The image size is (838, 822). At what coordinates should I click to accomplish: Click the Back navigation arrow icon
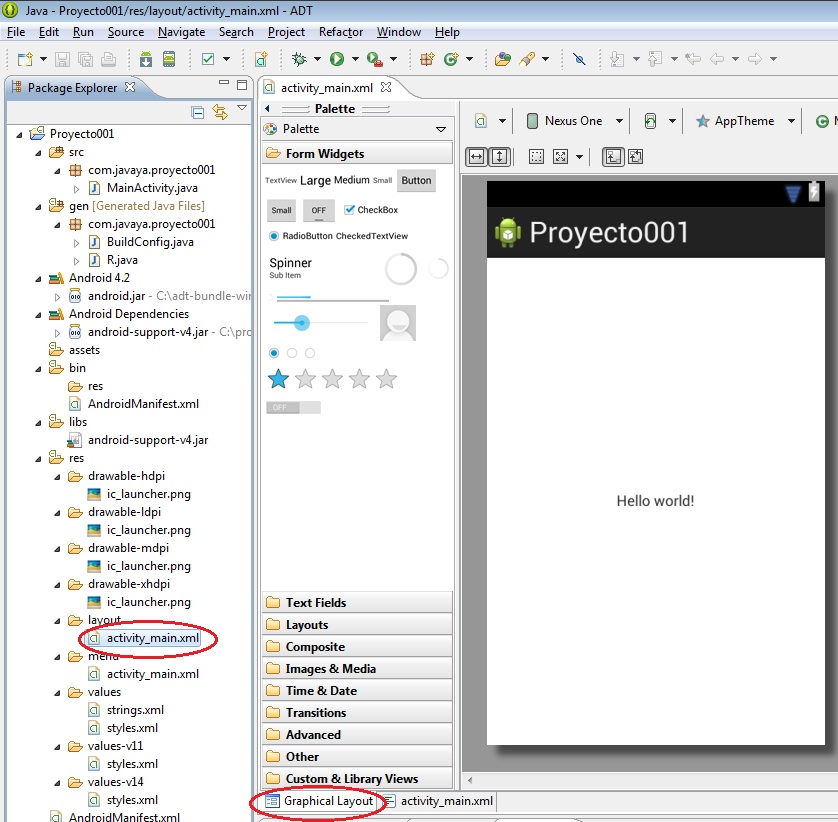(717, 59)
